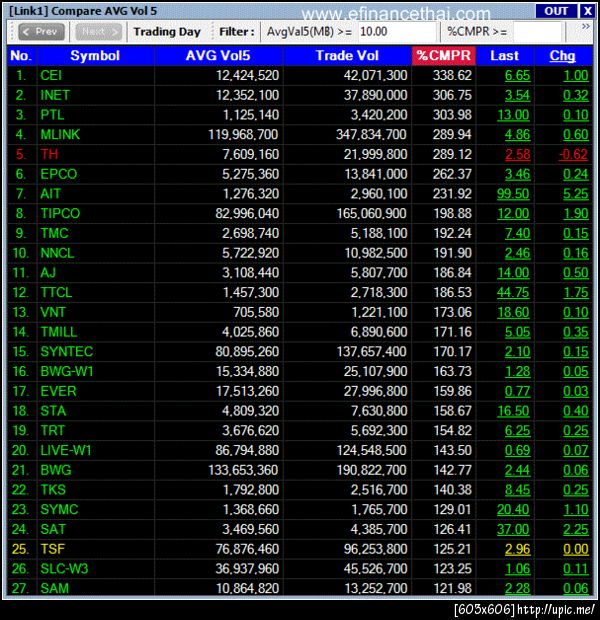This screenshot has width=600, height=620.
Task: Click TIPCO change value 1.90
Action: (x=576, y=214)
